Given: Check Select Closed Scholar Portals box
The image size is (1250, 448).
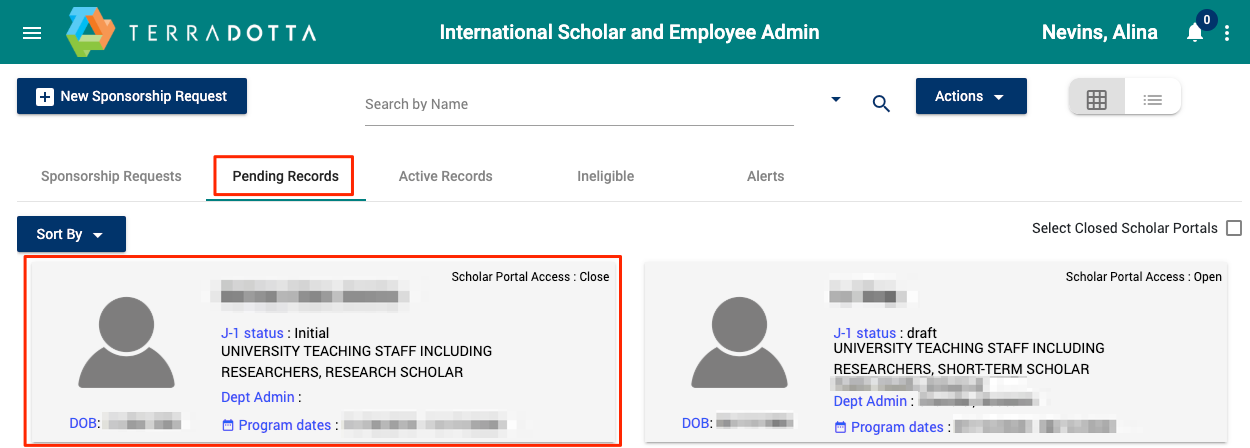Looking at the screenshot, I should click(1234, 228).
